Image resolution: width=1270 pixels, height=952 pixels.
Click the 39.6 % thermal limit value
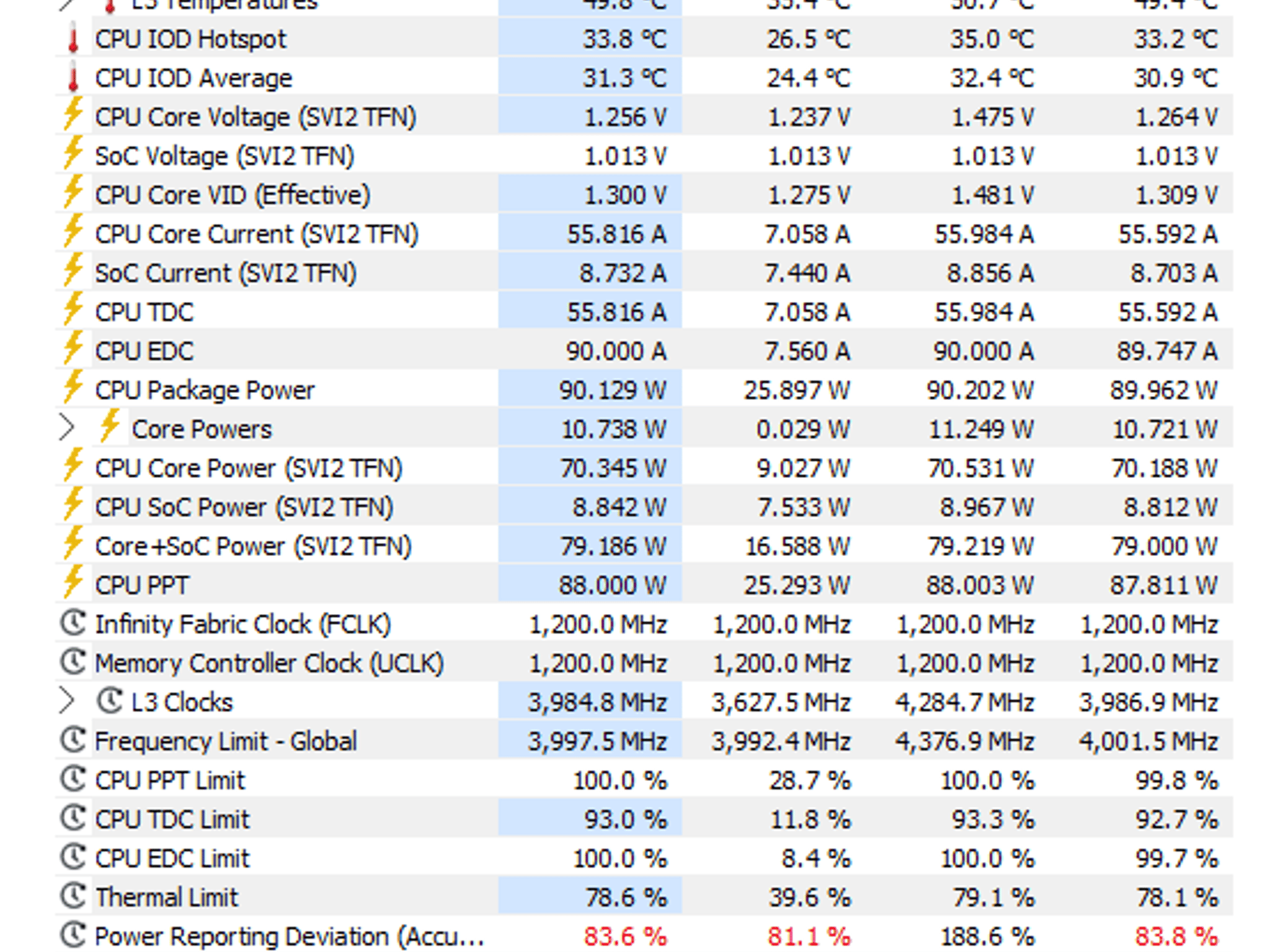pyautogui.click(x=810, y=898)
